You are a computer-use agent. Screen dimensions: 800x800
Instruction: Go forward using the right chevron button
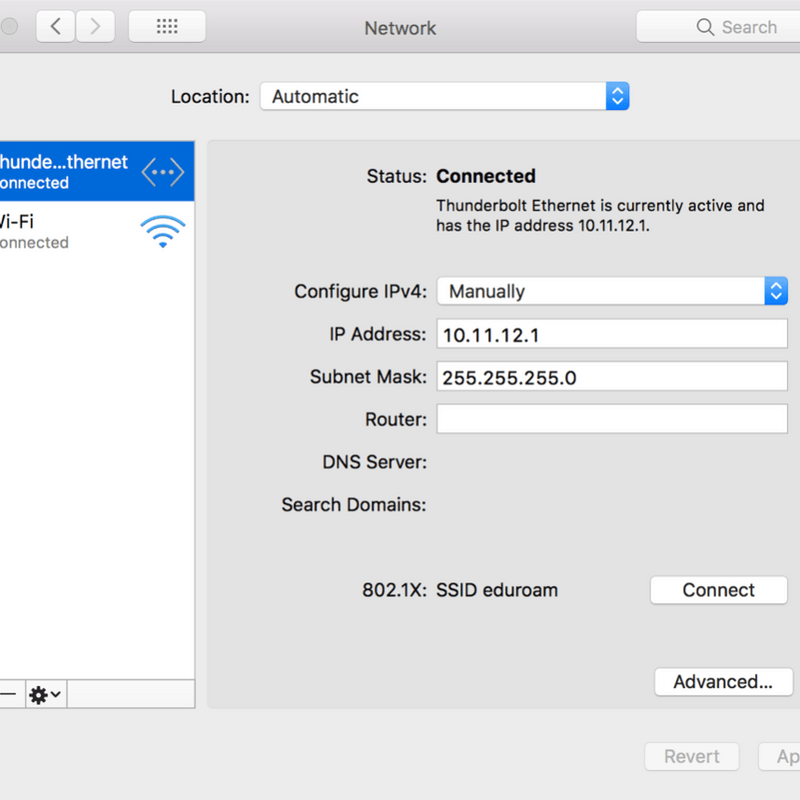pyautogui.click(x=95, y=26)
